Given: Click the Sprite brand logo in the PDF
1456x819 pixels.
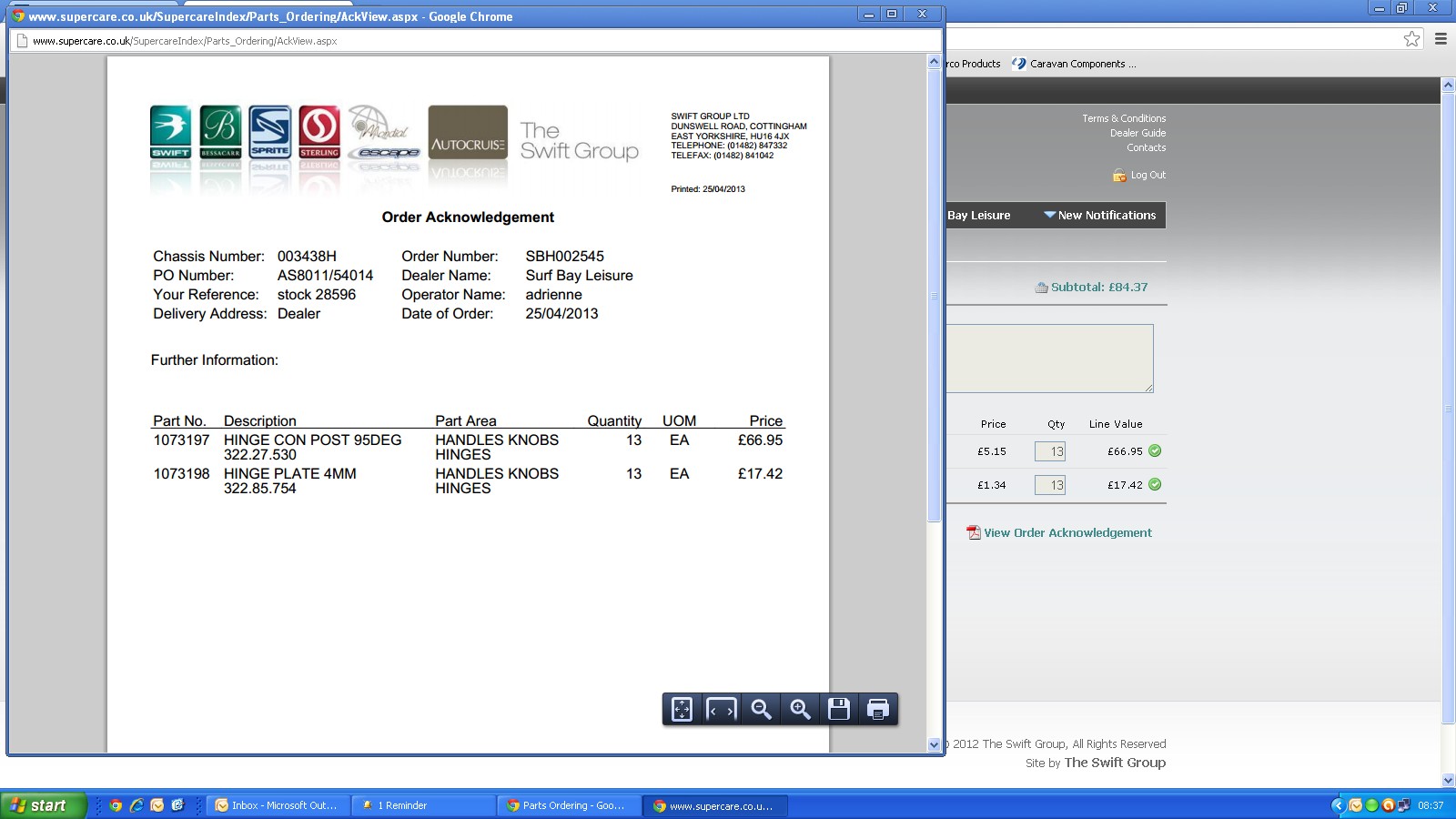Looking at the screenshot, I should (270, 133).
